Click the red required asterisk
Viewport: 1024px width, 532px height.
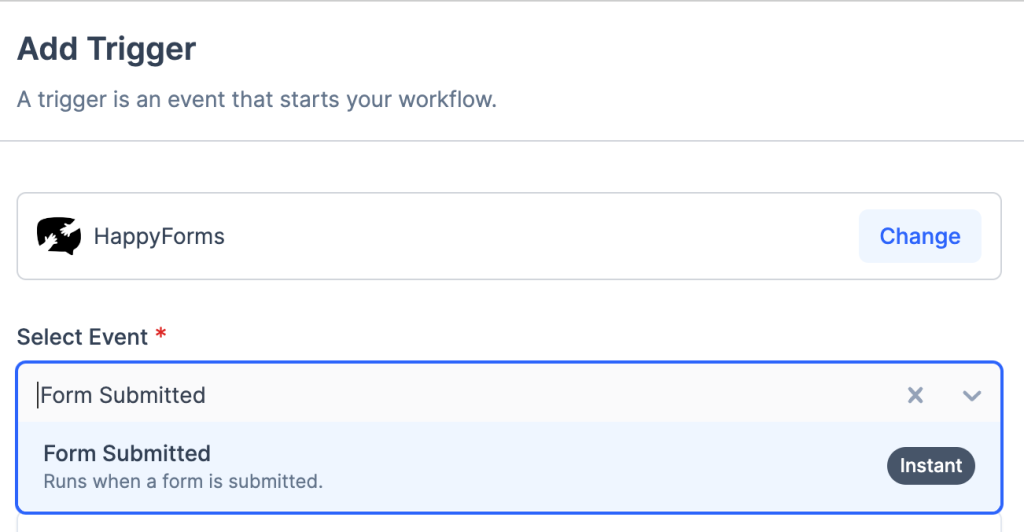160,335
